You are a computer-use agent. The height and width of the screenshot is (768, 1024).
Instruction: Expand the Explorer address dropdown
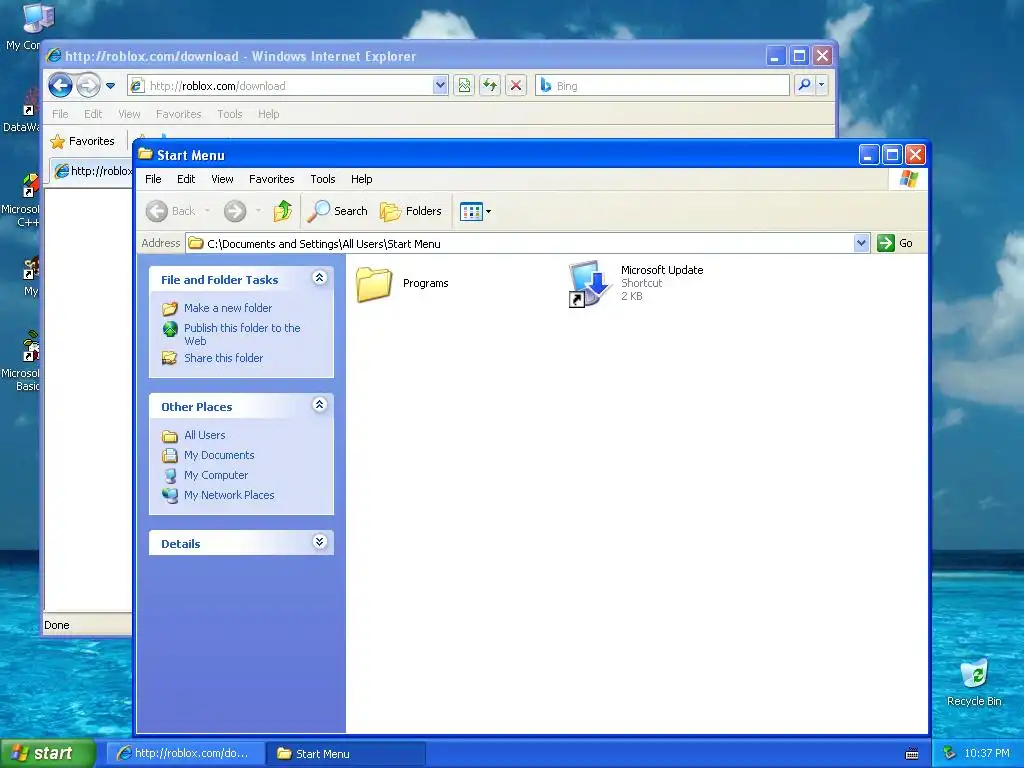coord(861,244)
